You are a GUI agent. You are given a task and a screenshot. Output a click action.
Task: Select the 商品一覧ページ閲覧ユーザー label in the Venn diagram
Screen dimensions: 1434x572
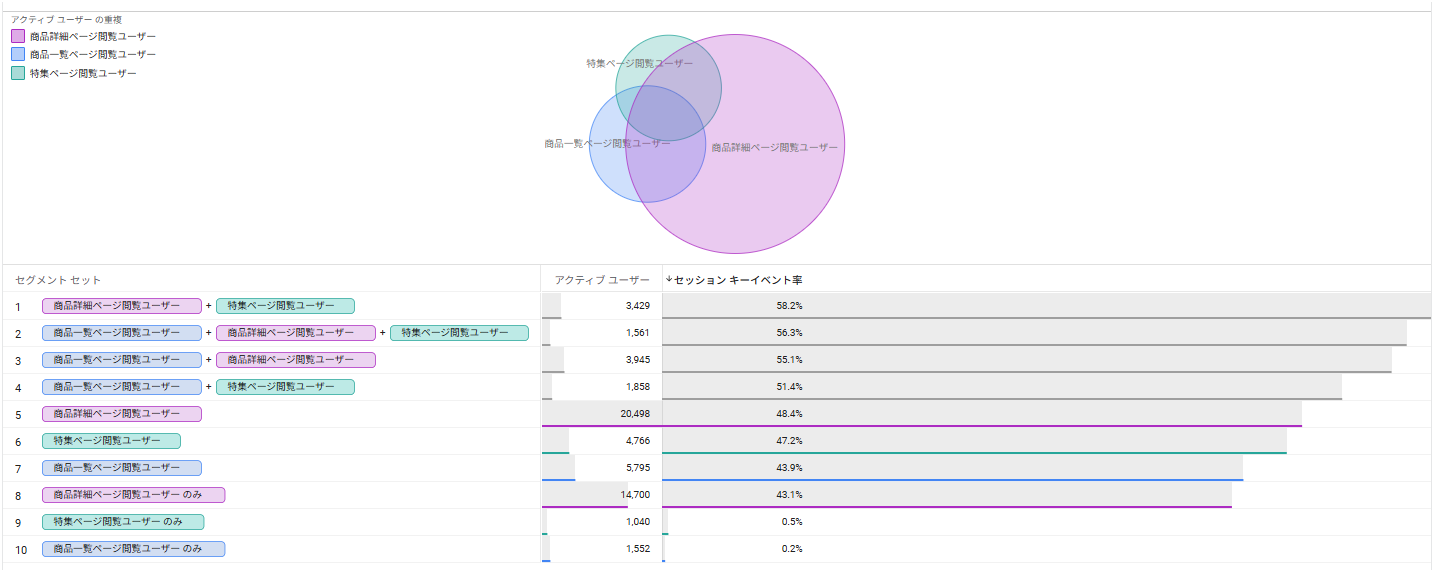(607, 143)
